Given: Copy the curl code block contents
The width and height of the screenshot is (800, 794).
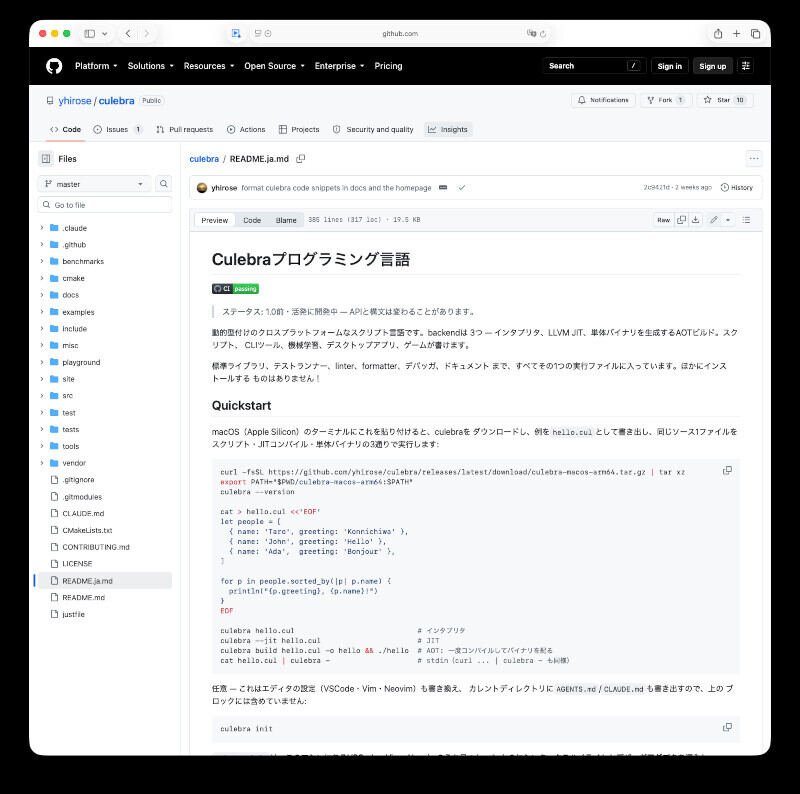Looking at the screenshot, I should pos(727,470).
